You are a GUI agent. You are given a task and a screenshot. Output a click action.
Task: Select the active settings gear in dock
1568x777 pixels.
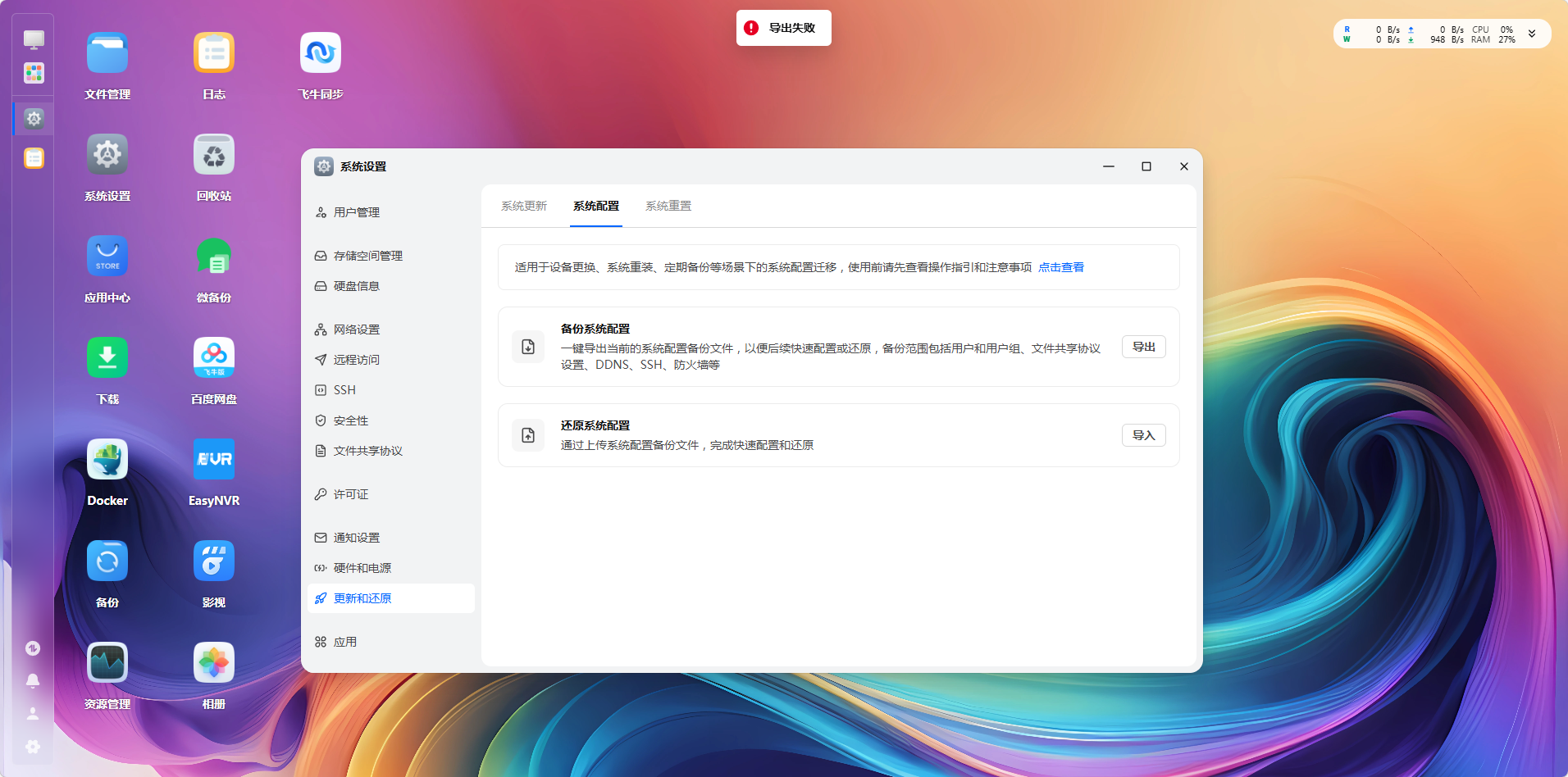34,119
